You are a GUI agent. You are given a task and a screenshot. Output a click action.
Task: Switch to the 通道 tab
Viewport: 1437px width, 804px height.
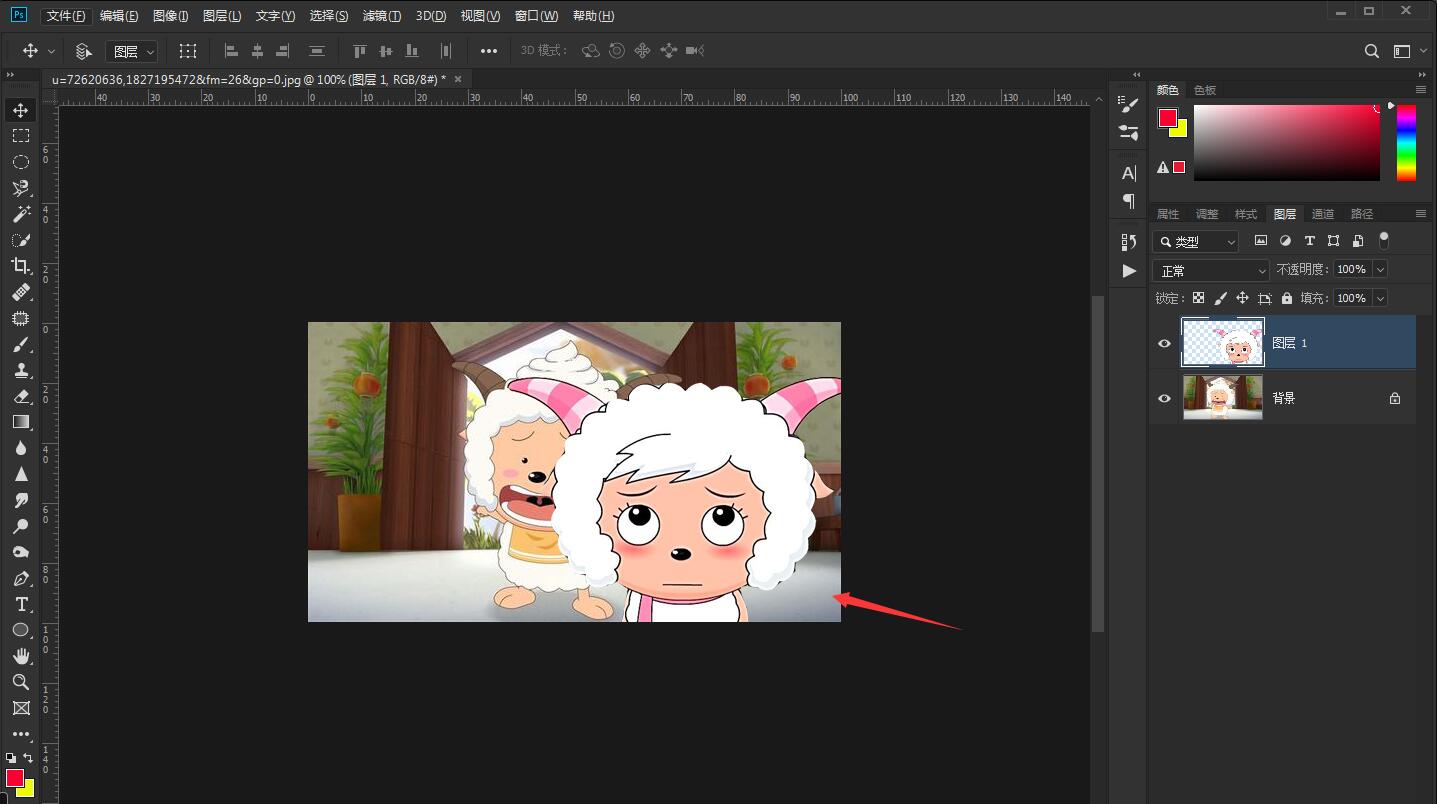coord(1322,214)
